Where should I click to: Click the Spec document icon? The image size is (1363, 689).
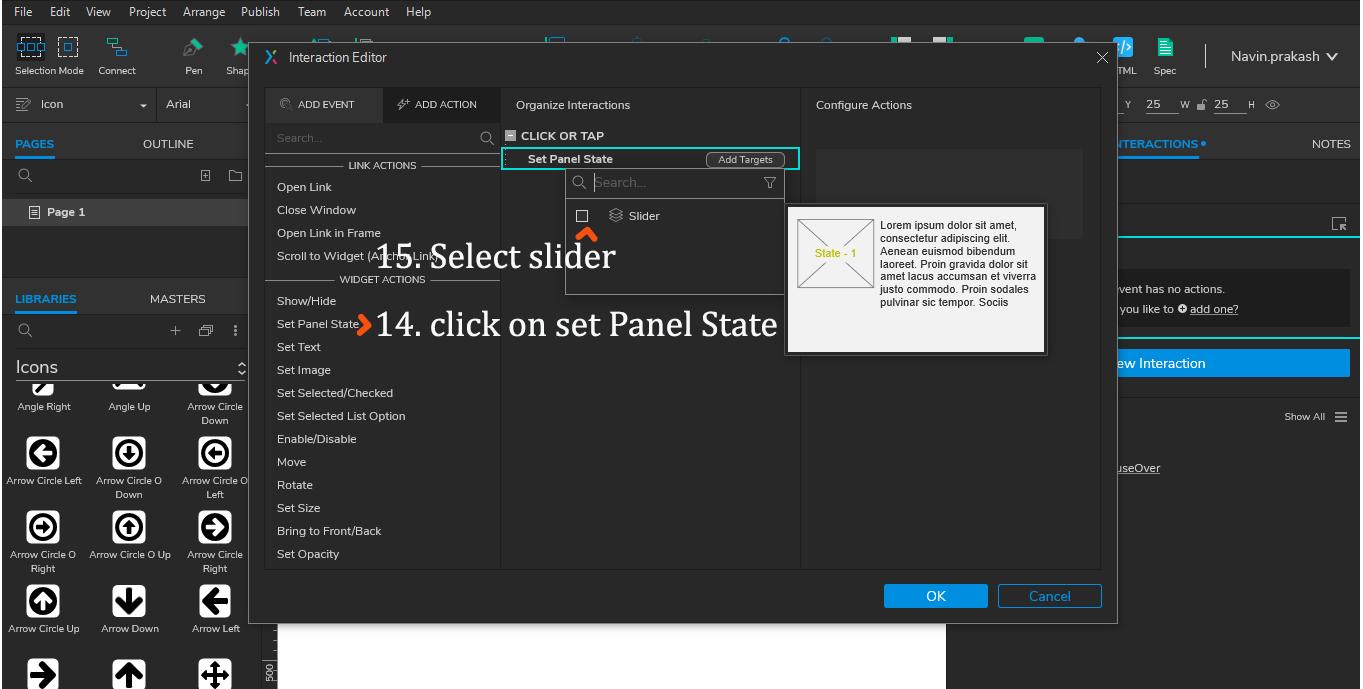[x=1163, y=48]
